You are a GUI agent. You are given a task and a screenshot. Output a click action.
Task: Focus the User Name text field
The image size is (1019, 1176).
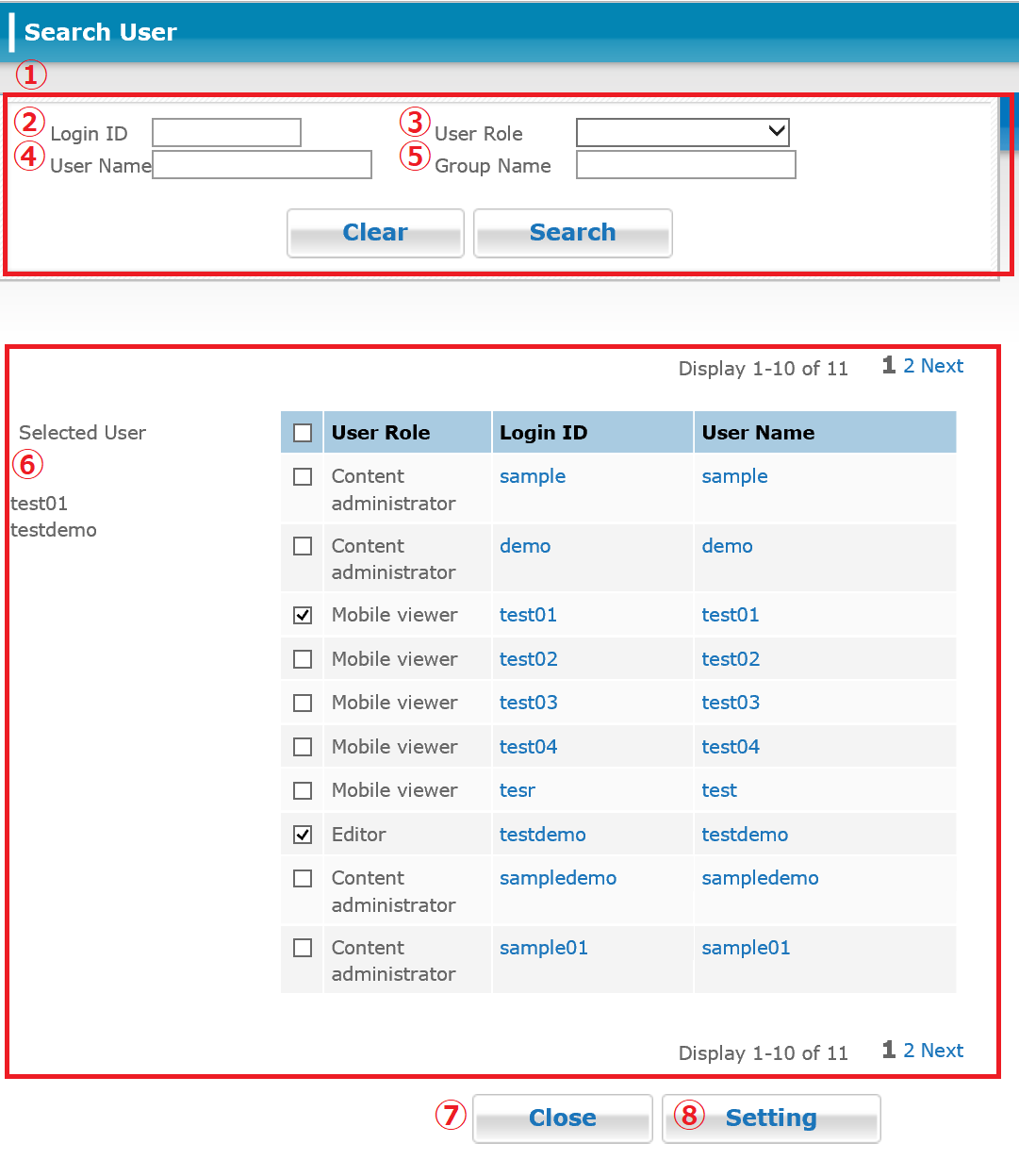262,165
